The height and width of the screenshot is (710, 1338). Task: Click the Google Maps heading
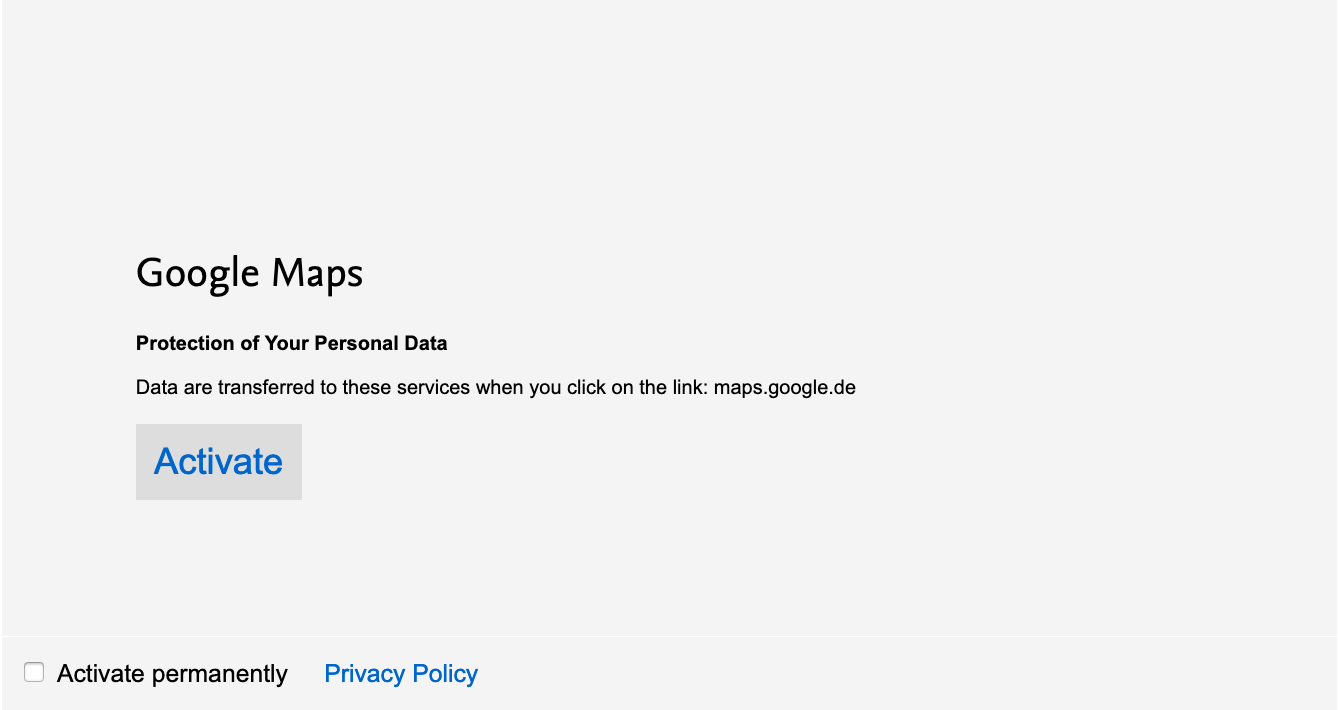pyautogui.click(x=249, y=273)
